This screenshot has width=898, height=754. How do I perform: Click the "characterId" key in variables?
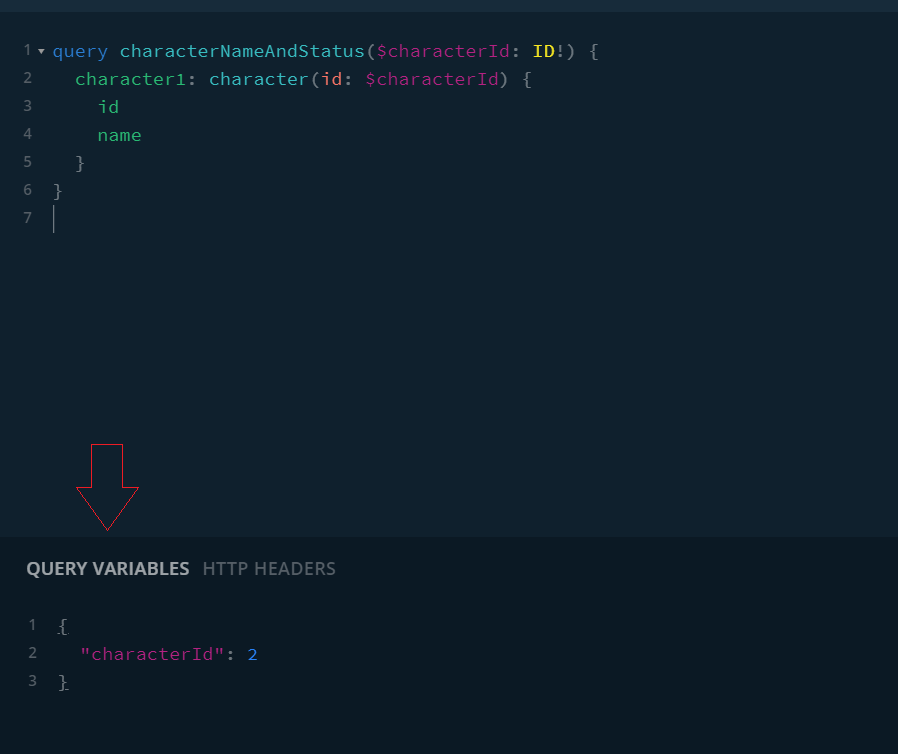(152, 654)
